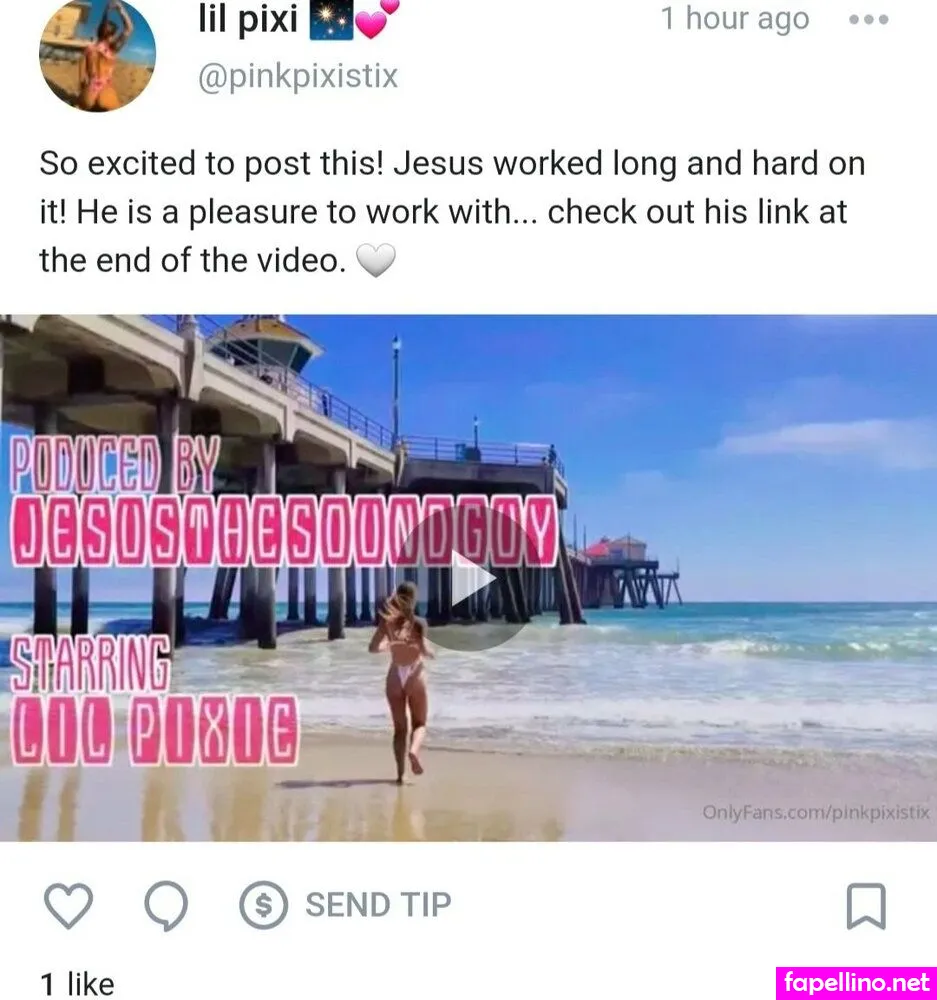Click the fapellino.net watermark badge
The height and width of the screenshot is (1000, 937).
(x=856, y=983)
